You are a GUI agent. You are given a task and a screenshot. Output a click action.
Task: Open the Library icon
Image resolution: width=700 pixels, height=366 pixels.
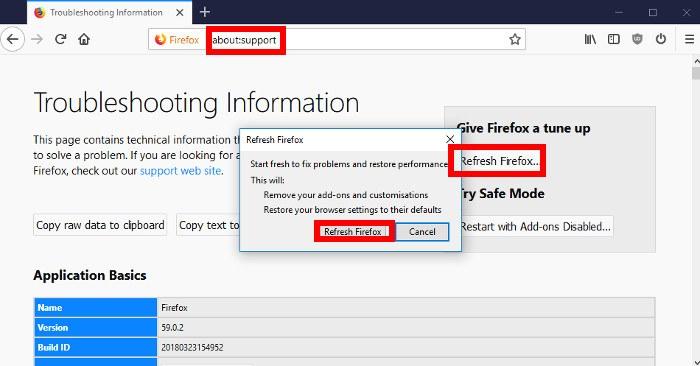[x=590, y=39]
